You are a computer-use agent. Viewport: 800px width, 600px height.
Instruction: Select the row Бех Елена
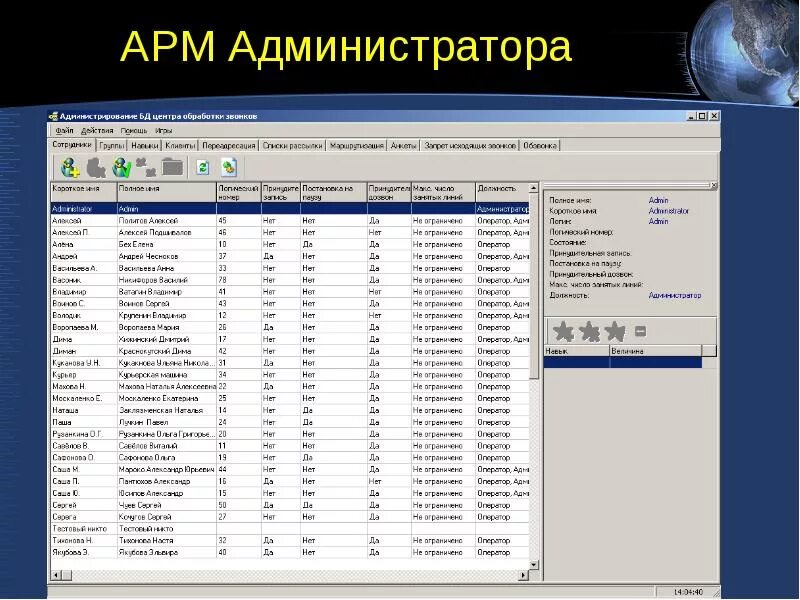click(x=289, y=244)
